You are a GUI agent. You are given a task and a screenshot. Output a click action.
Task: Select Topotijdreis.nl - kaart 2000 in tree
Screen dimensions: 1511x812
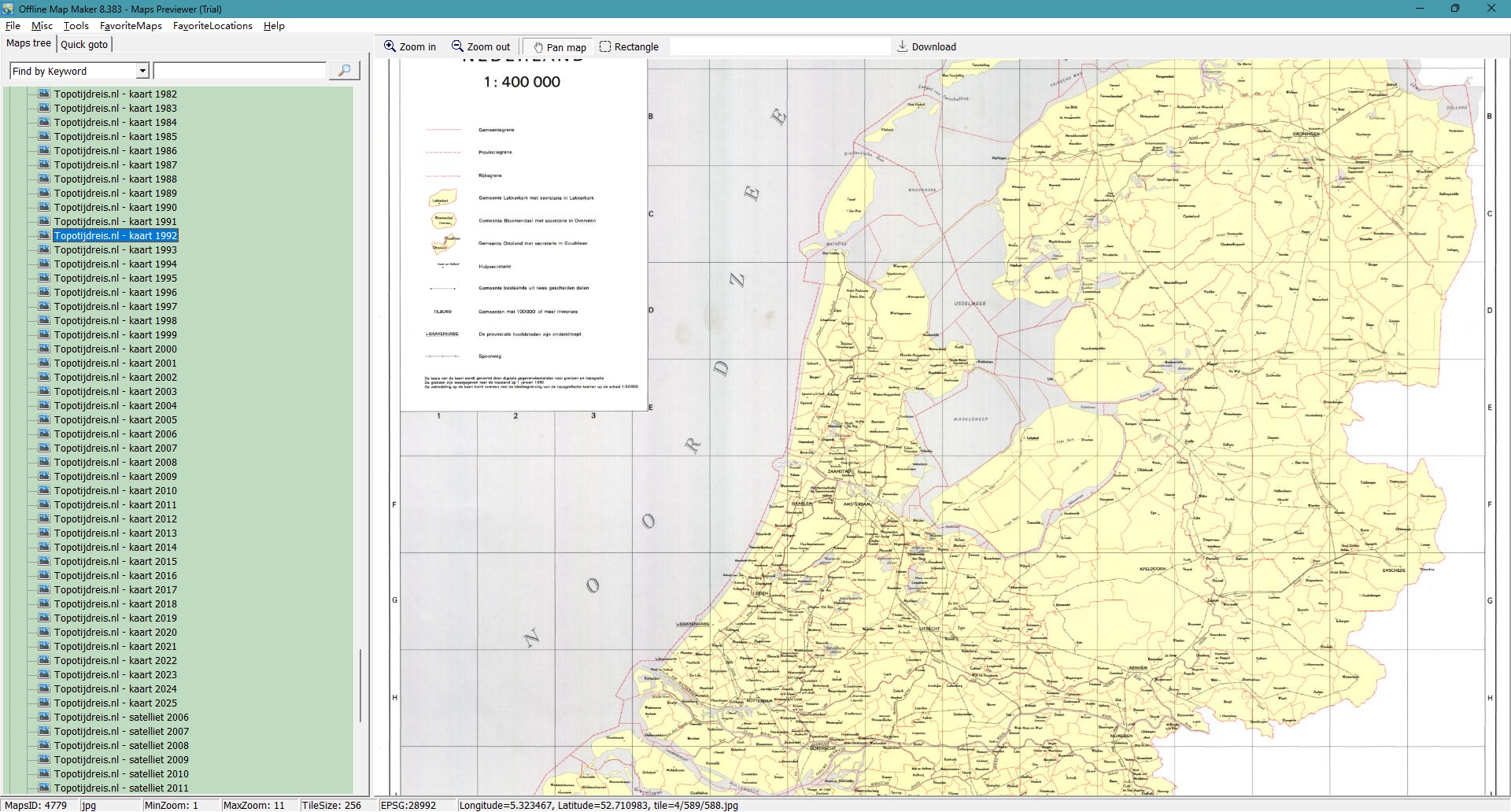[x=115, y=349]
